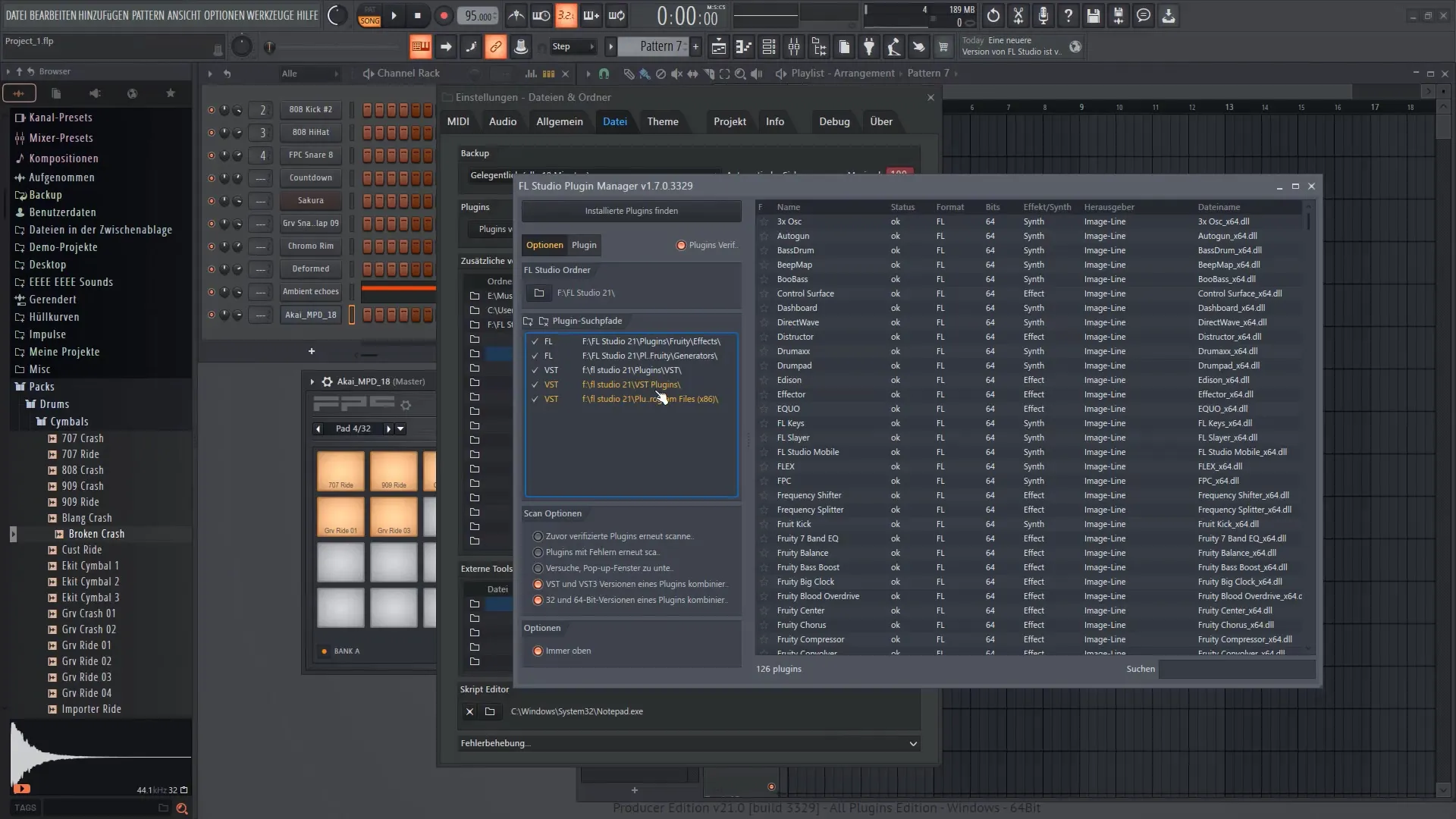Open the Playlist-Arrangement view icon
The height and width of the screenshot is (819, 1456).
pos(781,73)
